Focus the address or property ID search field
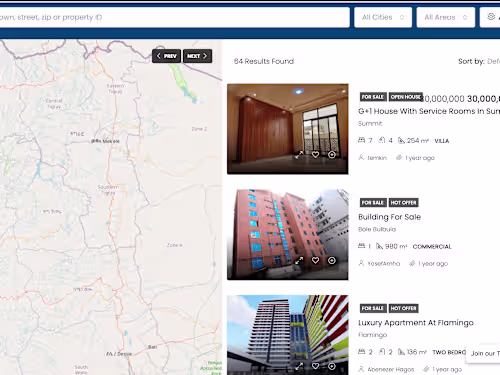 (173, 17)
